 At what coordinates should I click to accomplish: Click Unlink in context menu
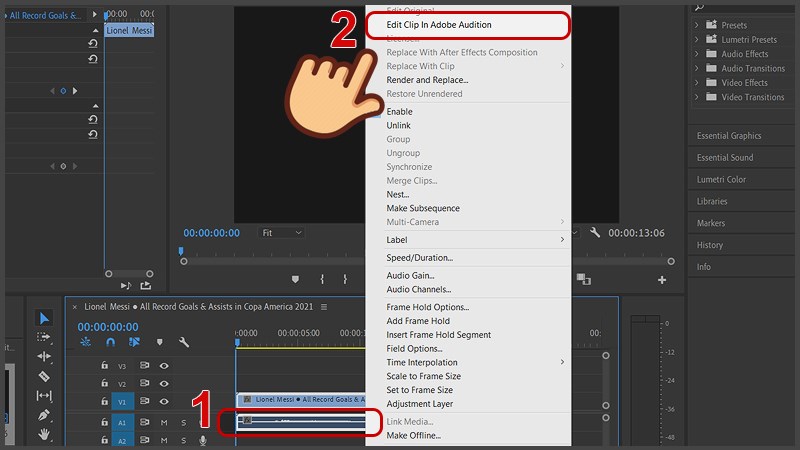click(398, 125)
